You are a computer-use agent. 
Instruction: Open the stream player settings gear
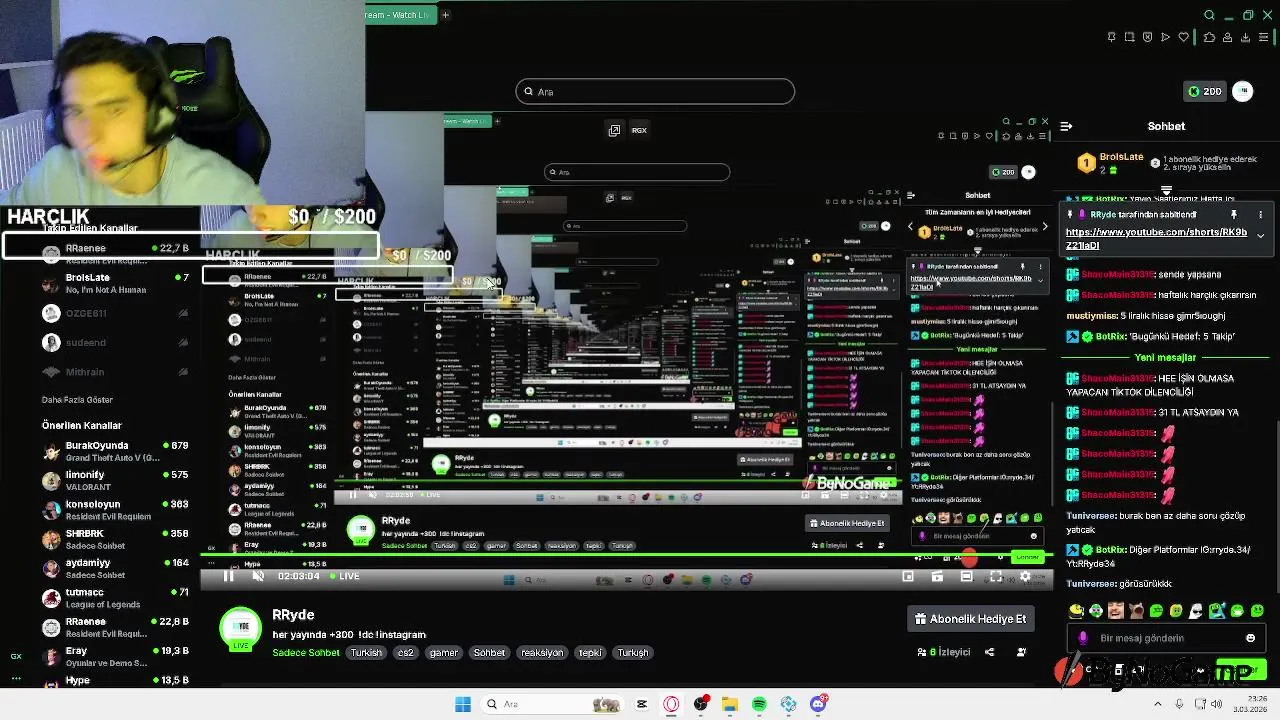1024,576
